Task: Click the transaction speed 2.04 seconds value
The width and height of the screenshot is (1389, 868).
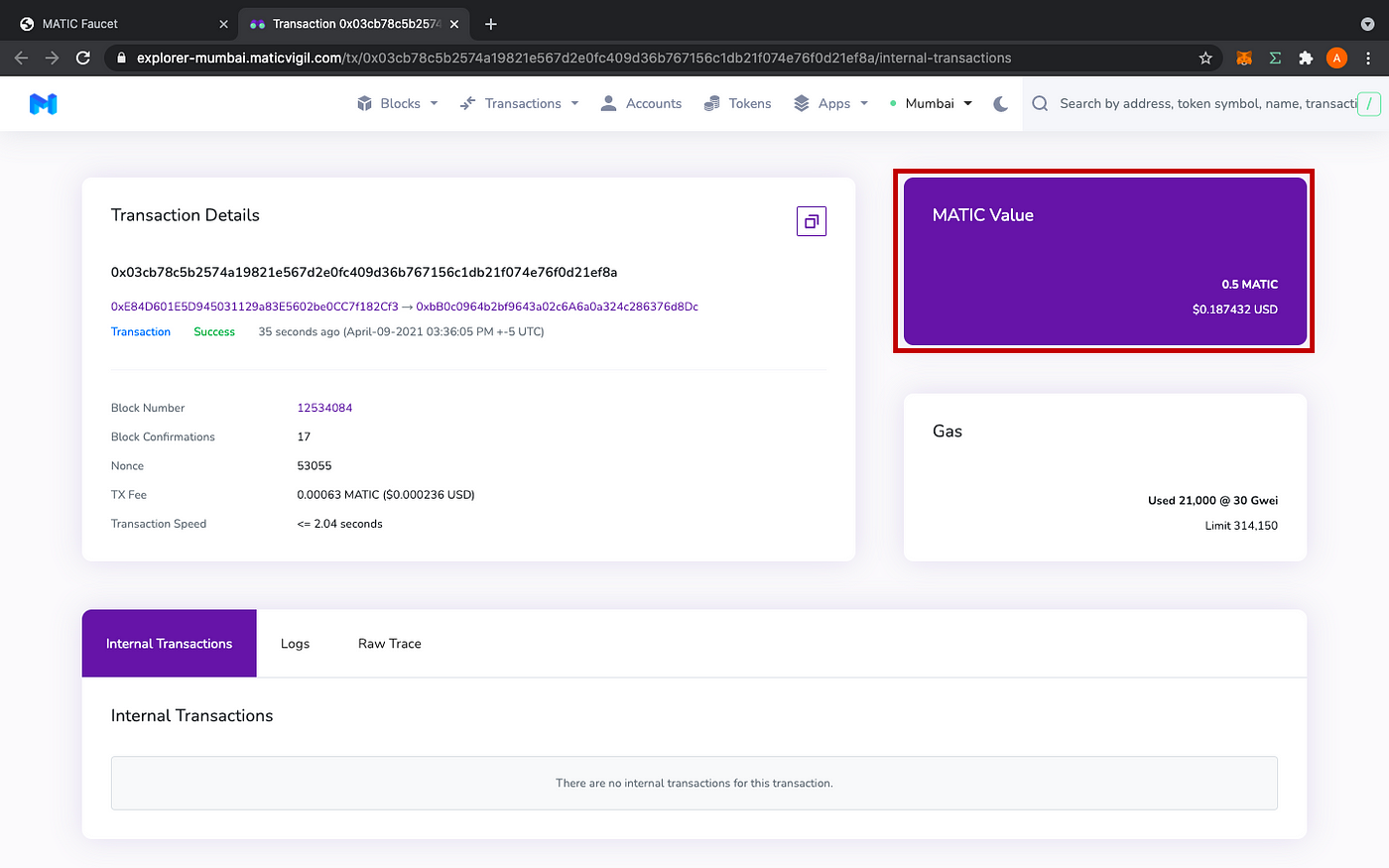Action: (339, 523)
